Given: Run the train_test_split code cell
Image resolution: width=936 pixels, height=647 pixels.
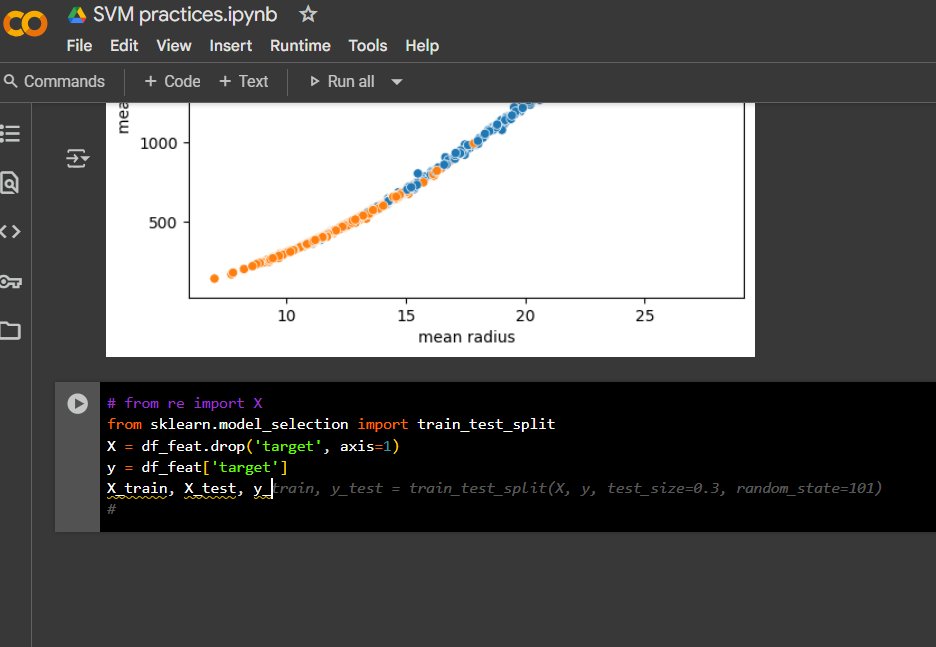Looking at the screenshot, I should point(77,403).
